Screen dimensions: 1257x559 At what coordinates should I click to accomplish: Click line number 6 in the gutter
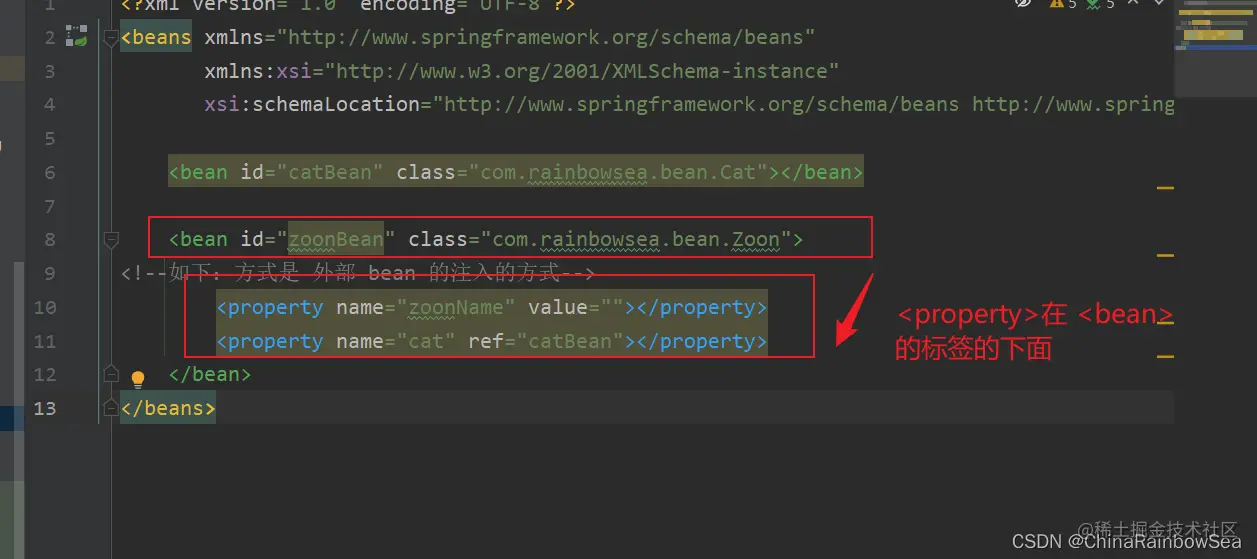(x=50, y=173)
